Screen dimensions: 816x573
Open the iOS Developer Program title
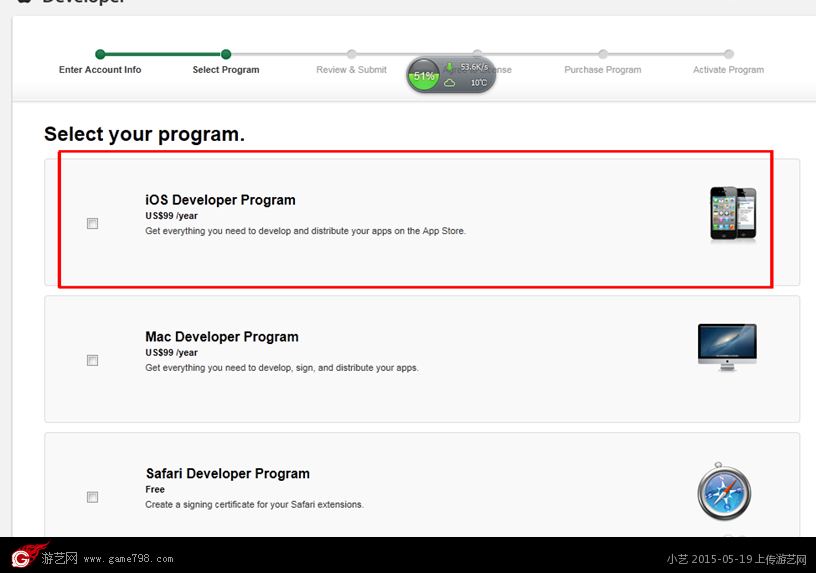220,200
